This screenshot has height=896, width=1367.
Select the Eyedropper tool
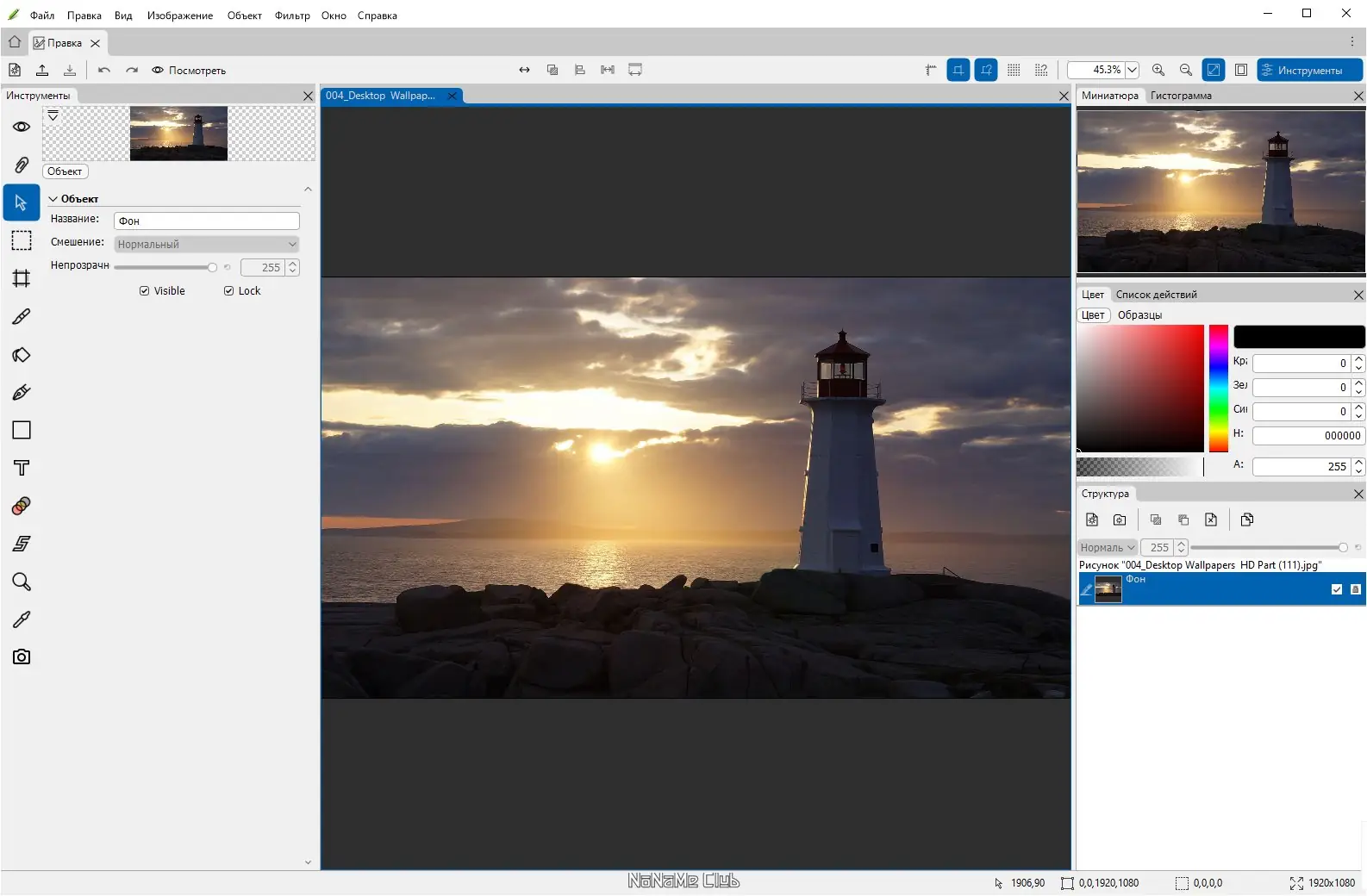22,619
